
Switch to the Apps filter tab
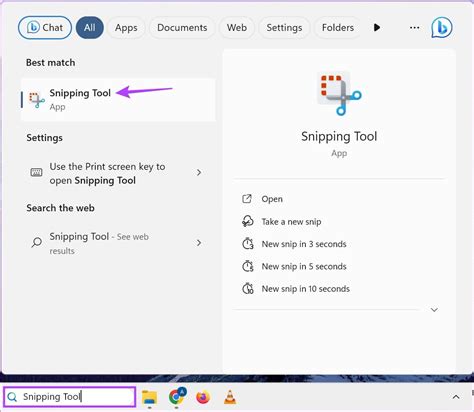pyautogui.click(x=126, y=28)
